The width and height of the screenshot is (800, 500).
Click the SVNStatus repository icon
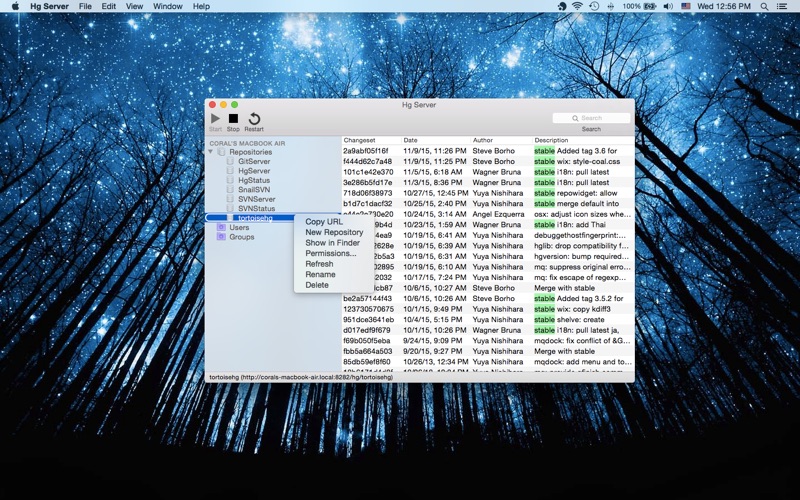coord(230,208)
